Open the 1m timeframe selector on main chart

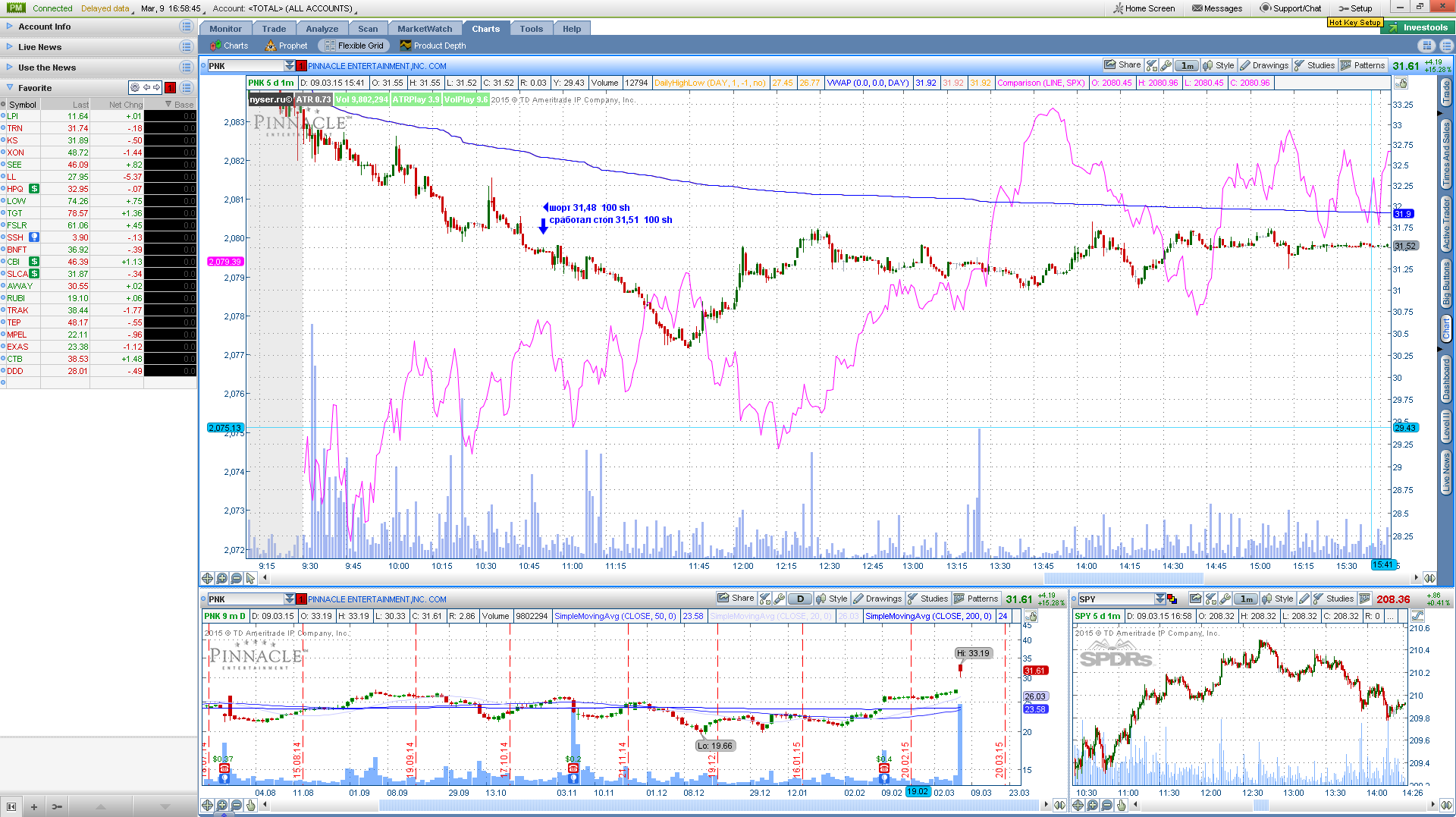pyautogui.click(x=1188, y=65)
